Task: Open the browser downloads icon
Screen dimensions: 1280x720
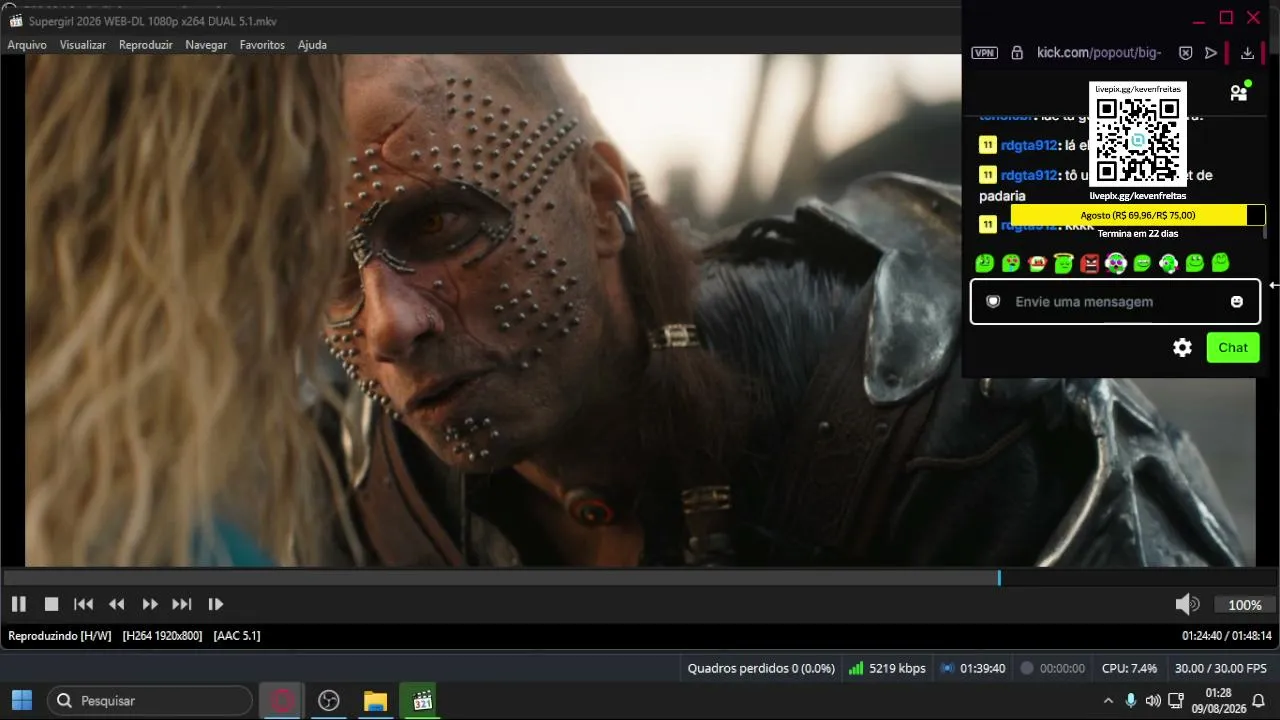Action: [1248, 53]
